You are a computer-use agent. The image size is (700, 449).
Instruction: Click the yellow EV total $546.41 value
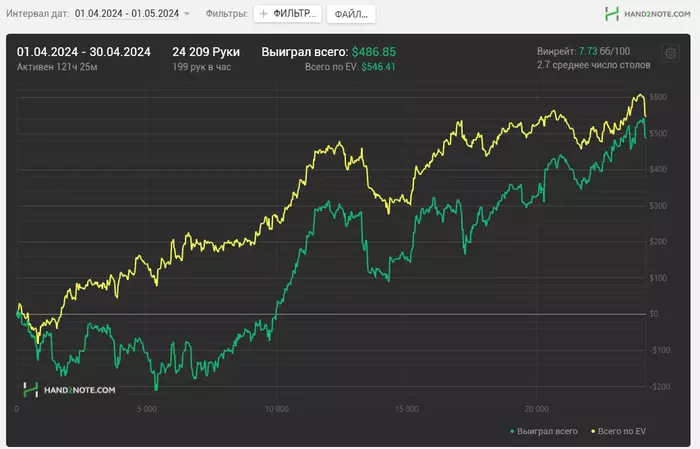(378, 67)
